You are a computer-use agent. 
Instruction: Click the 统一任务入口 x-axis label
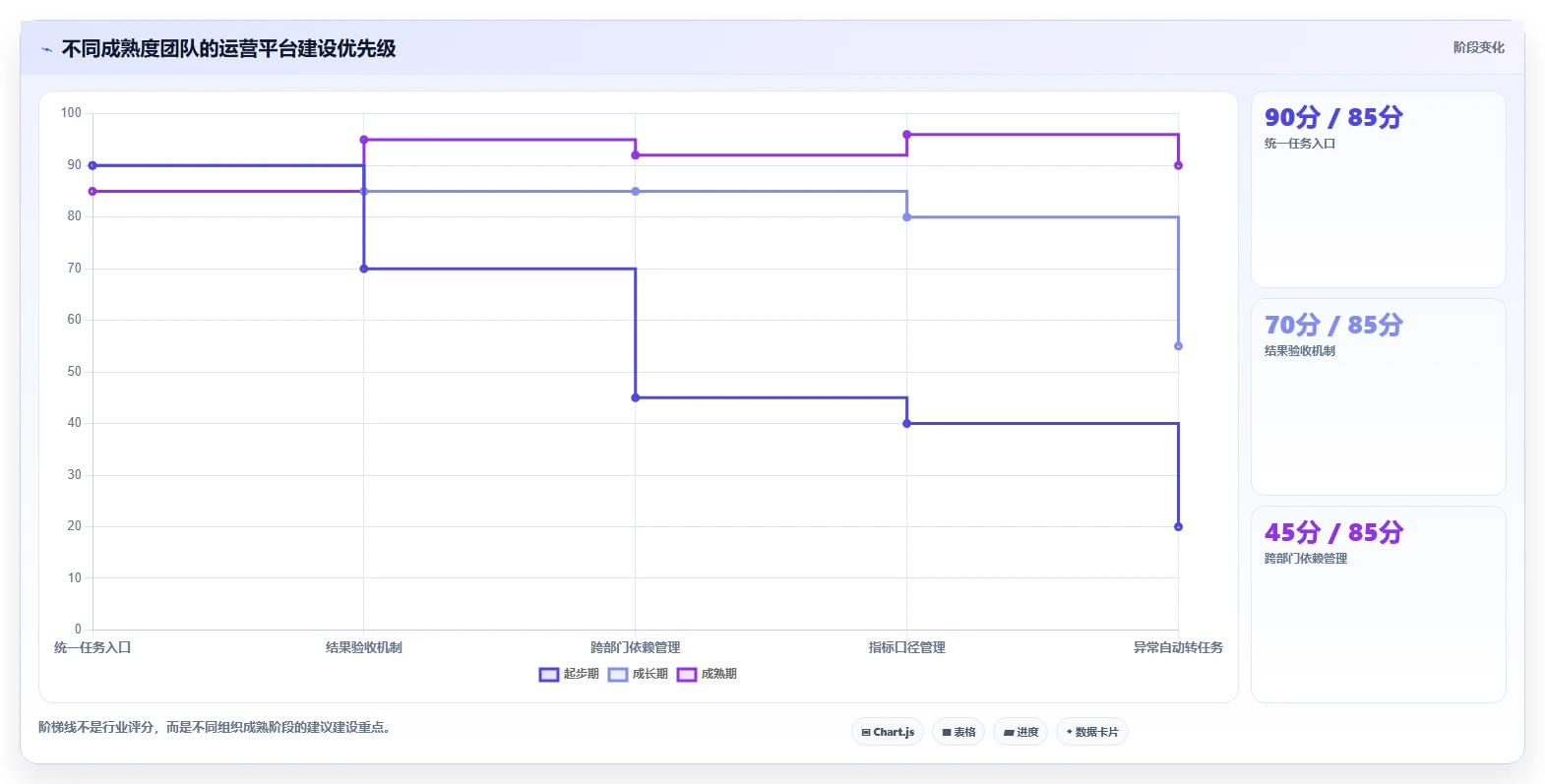coord(93,647)
